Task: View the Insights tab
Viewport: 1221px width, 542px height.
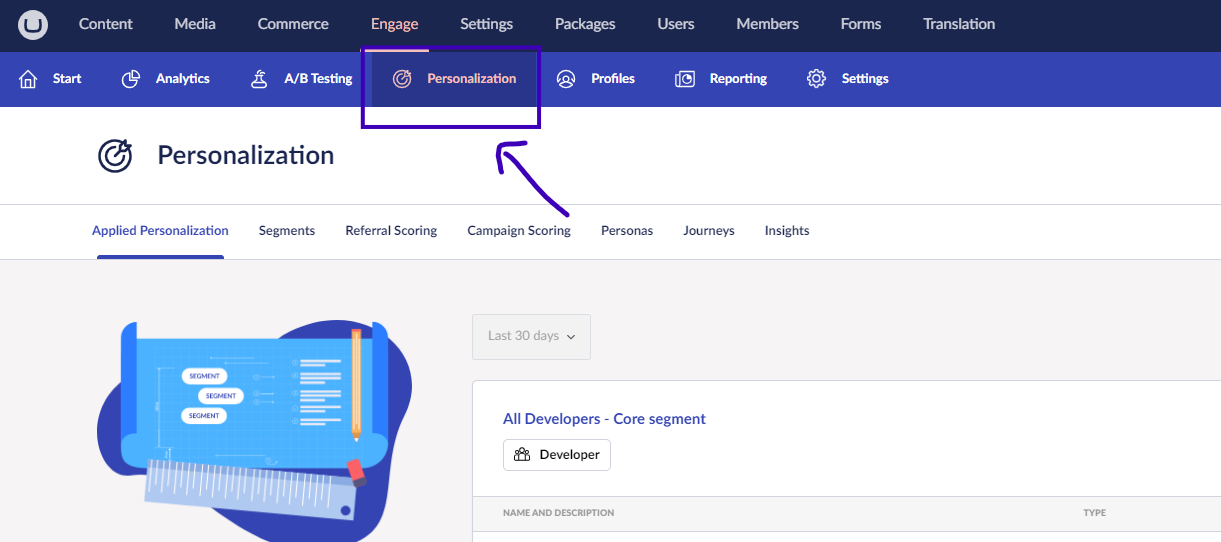Action: click(x=787, y=231)
